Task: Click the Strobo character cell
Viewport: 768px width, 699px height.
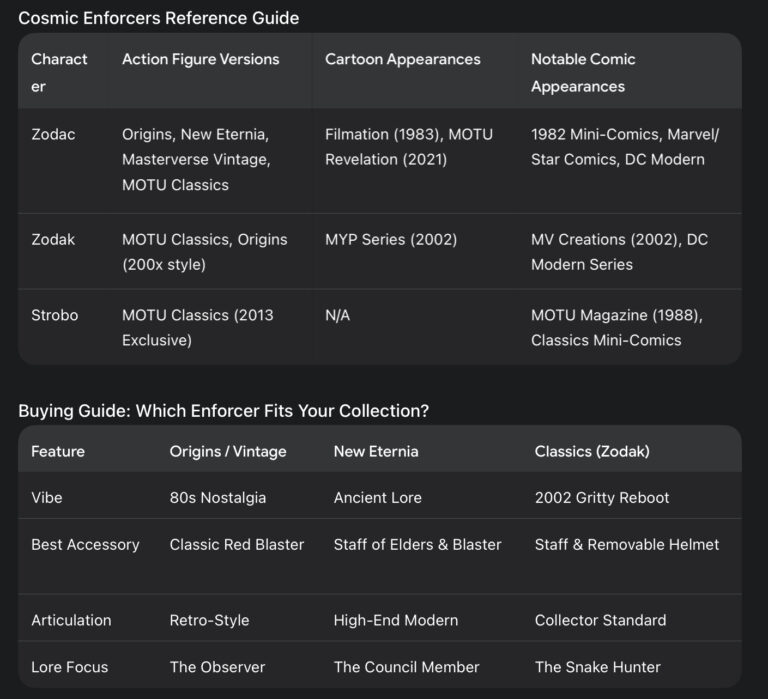Action: coord(54,315)
